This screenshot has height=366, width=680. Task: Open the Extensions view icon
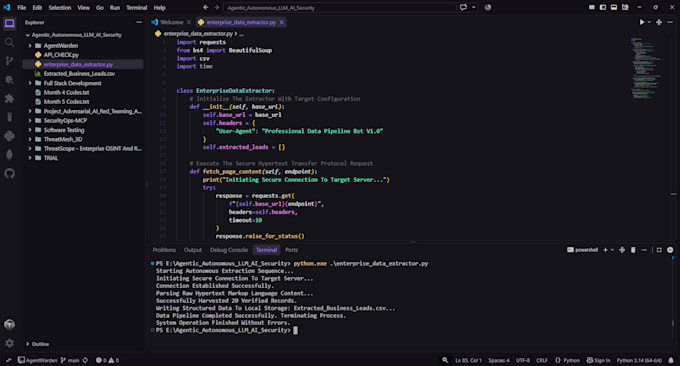click(10, 98)
